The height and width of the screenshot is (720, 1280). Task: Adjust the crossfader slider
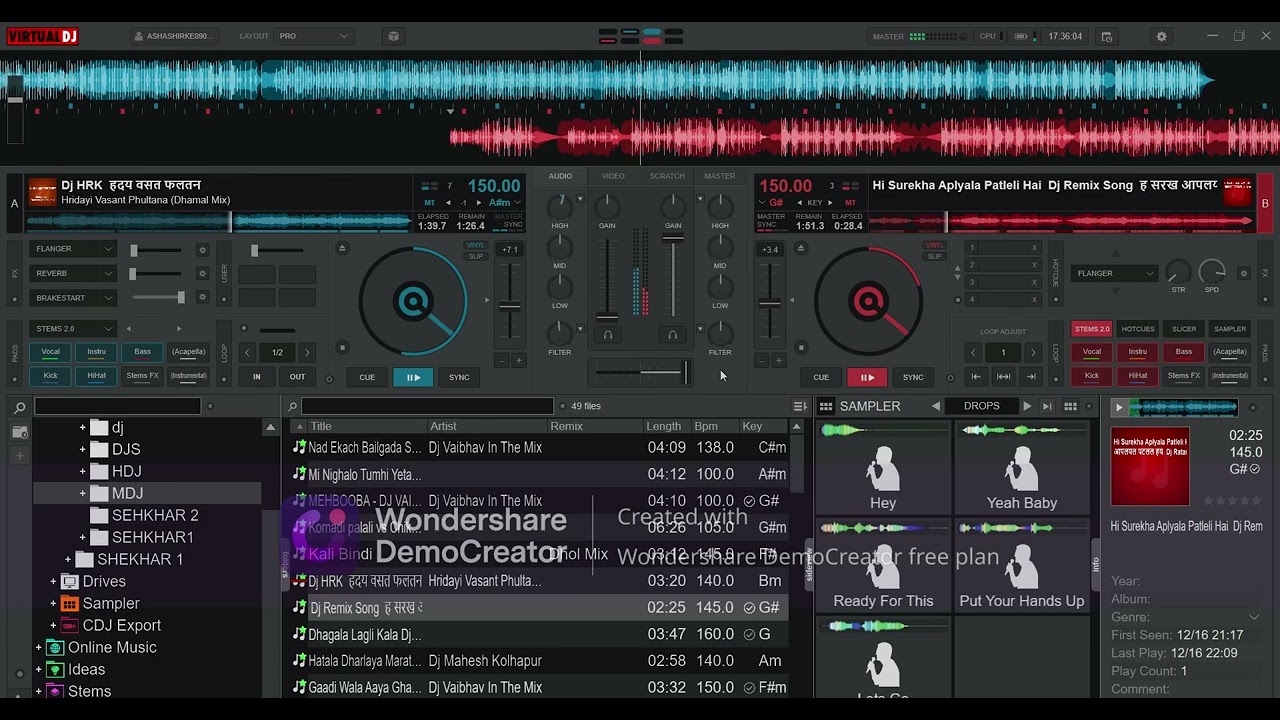point(641,372)
